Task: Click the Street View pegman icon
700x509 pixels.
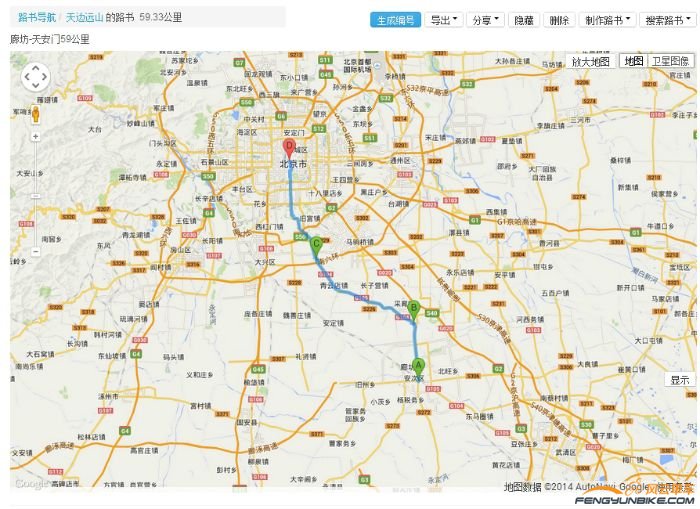Action: click(36, 114)
